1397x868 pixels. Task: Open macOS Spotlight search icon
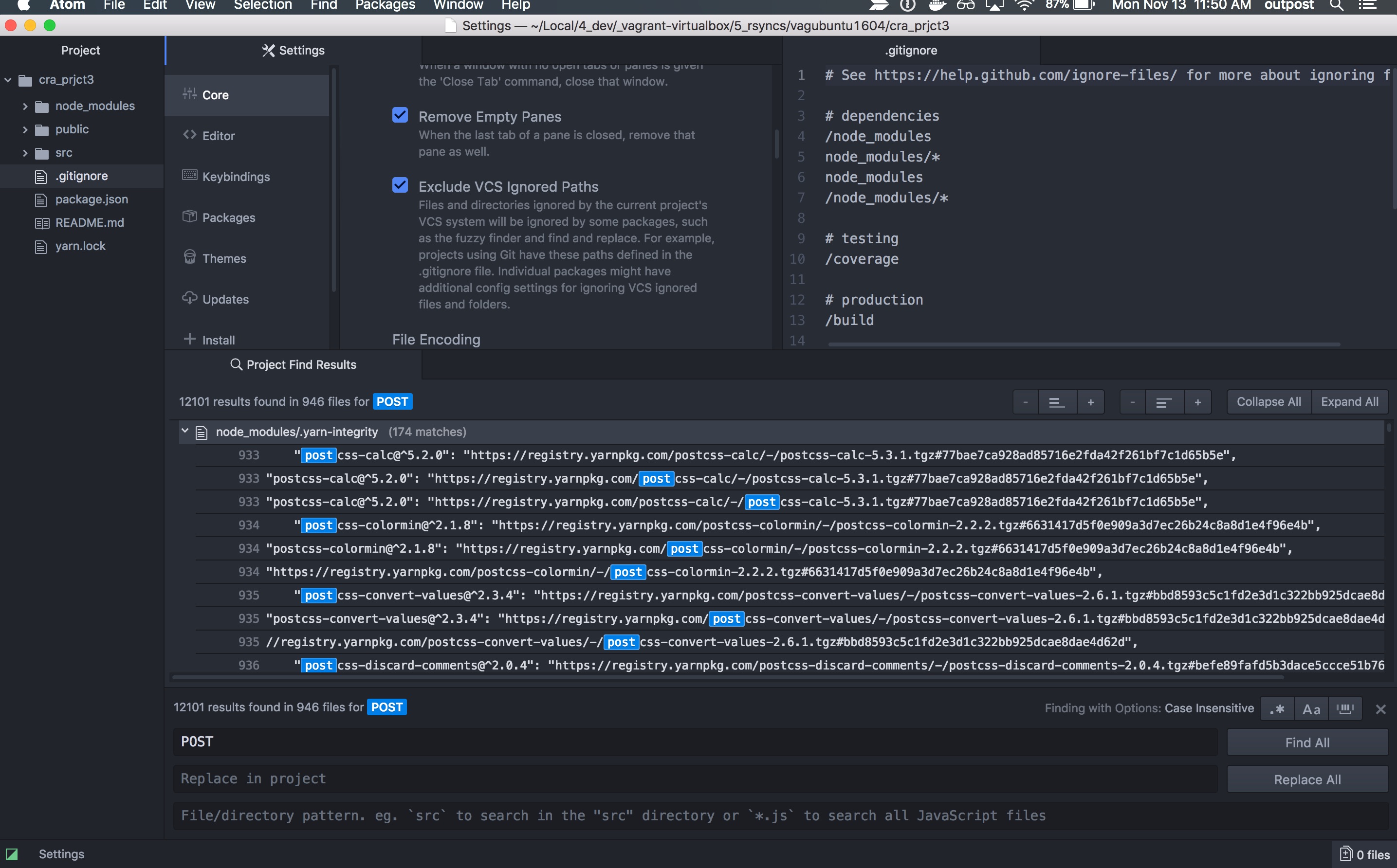(1336, 6)
